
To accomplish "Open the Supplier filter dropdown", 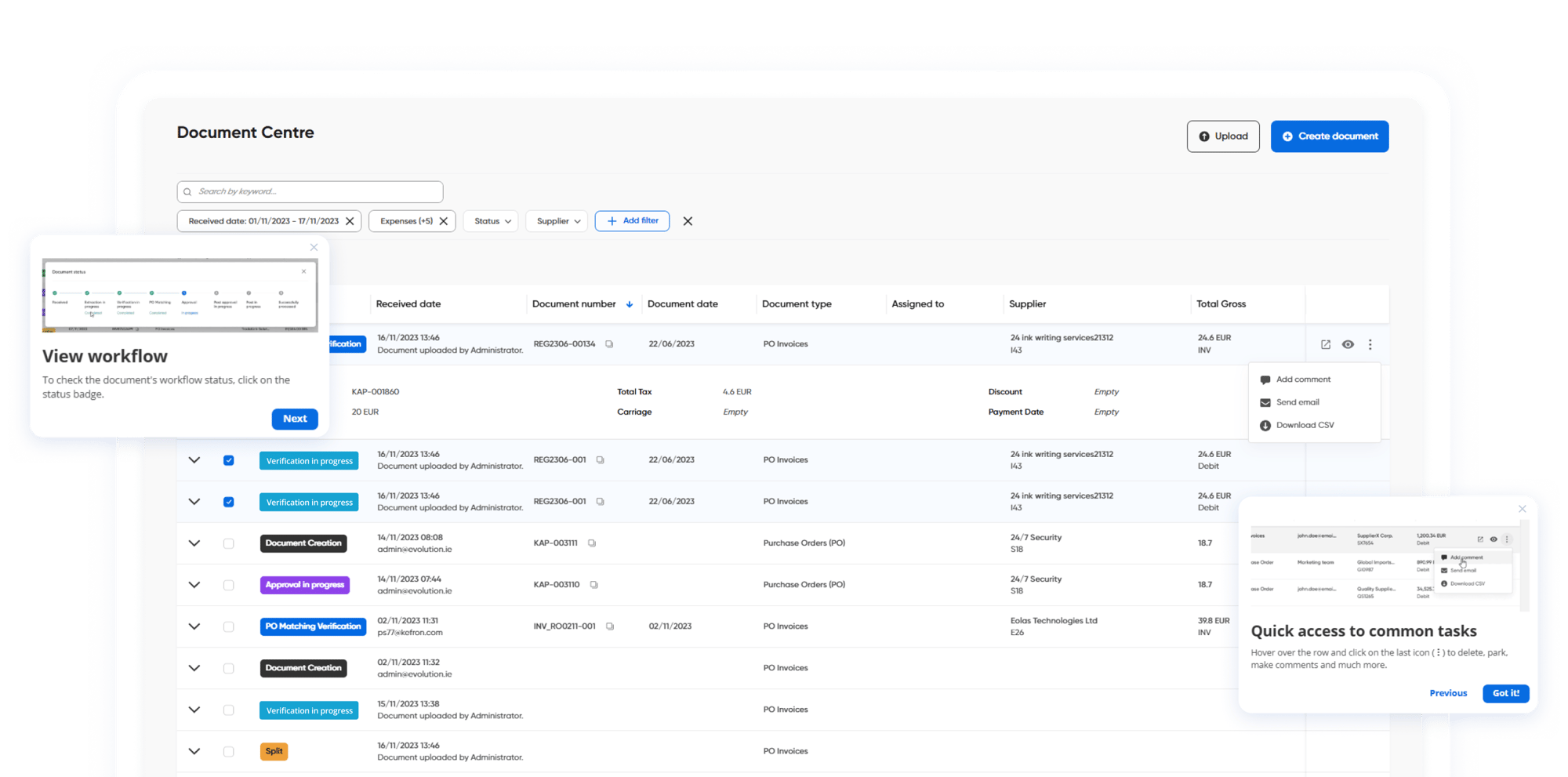I will coord(557,221).
